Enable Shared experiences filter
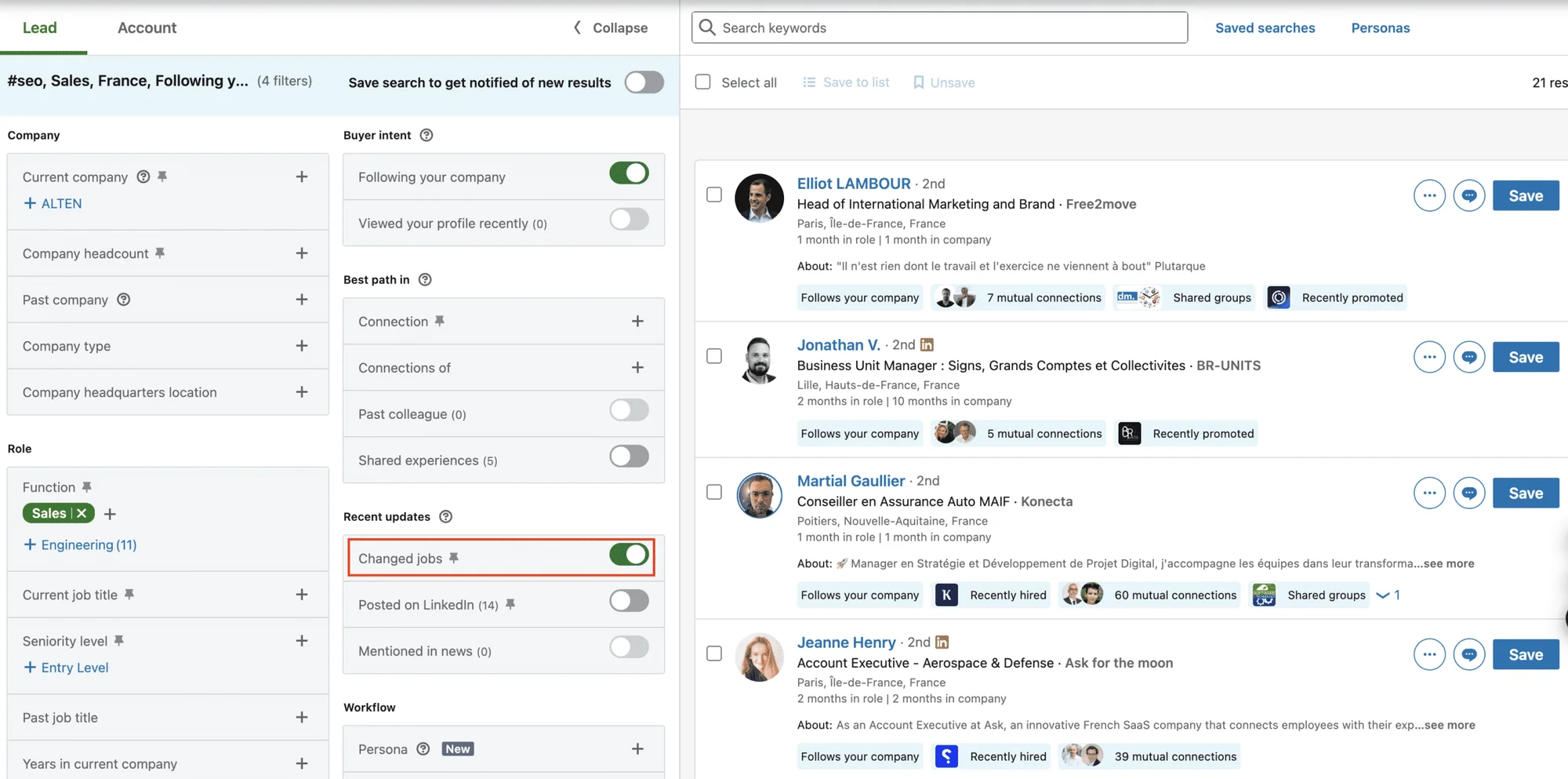 click(x=629, y=457)
